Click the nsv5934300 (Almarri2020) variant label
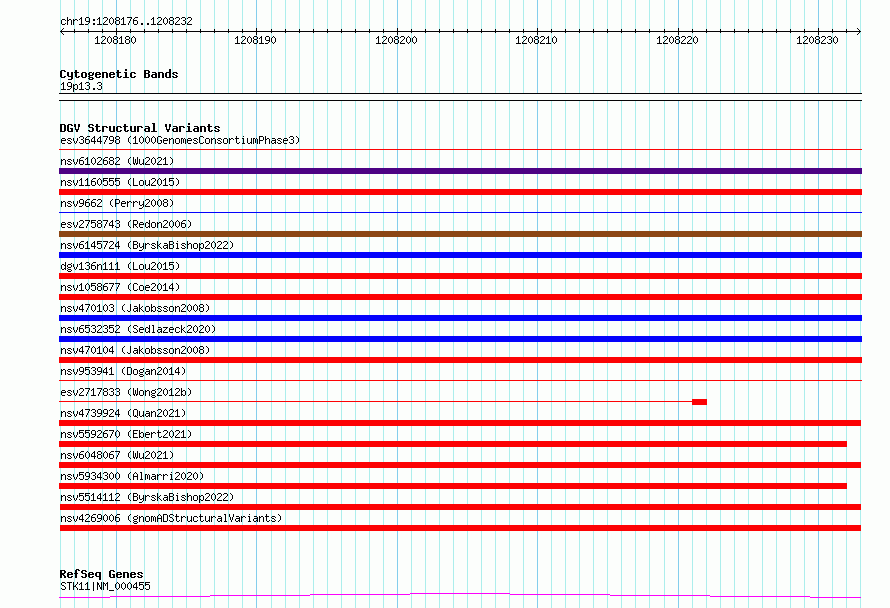Viewport: 890px width, 608px height. pos(132,476)
